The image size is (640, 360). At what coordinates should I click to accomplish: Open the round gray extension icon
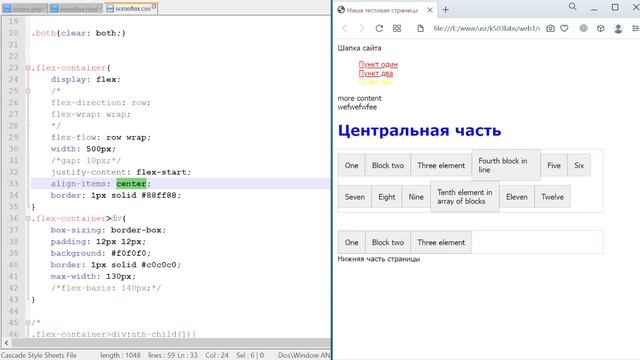pyautogui.click(x=583, y=28)
